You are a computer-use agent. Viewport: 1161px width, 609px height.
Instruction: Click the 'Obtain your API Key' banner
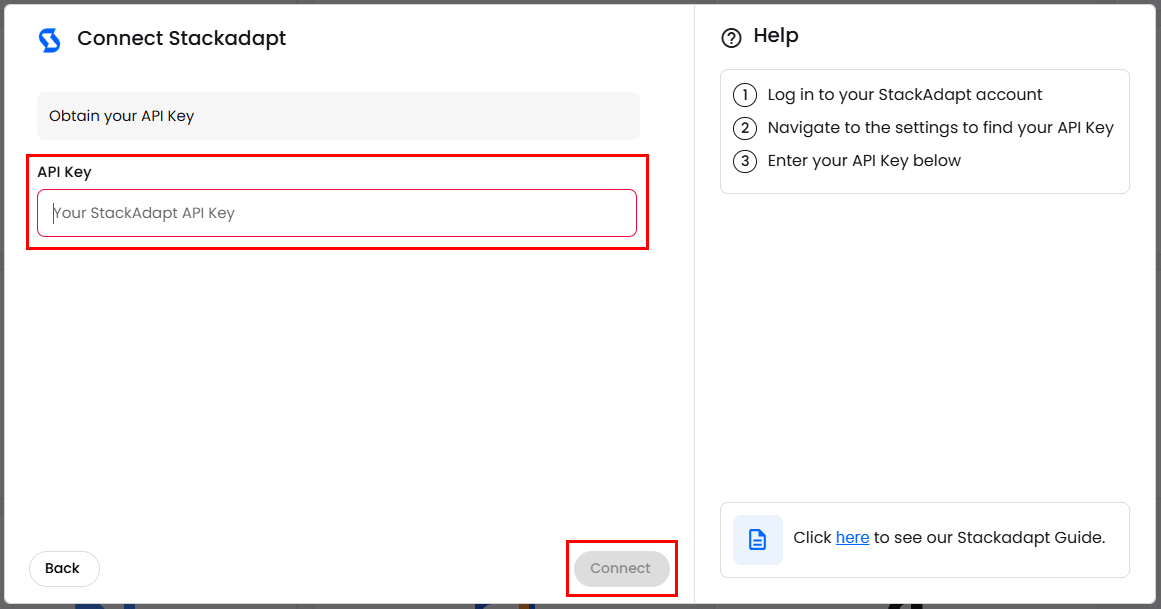pyautogui.click(x=338, y=116)
